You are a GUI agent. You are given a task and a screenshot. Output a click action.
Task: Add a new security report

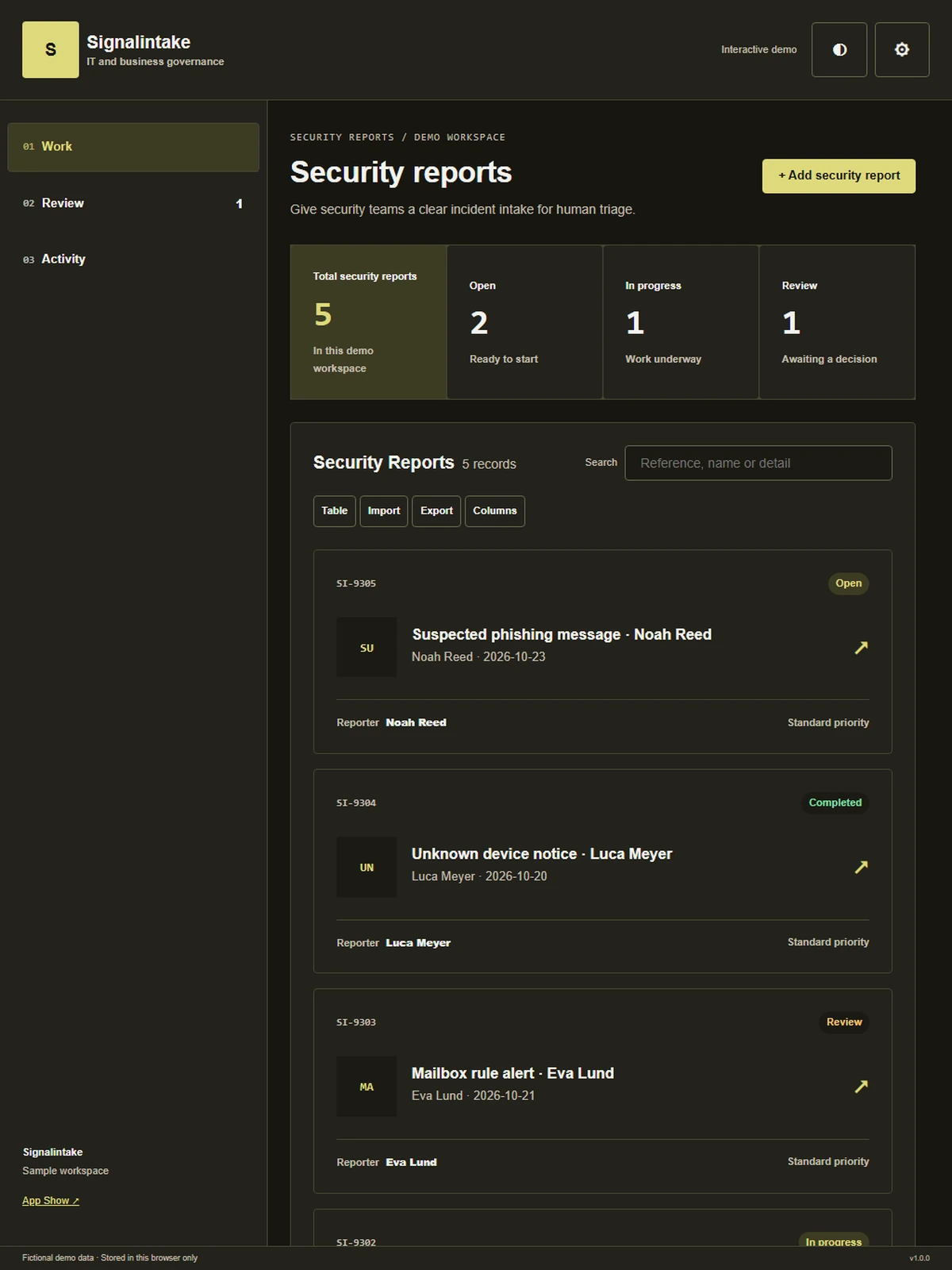click(839, 175)
